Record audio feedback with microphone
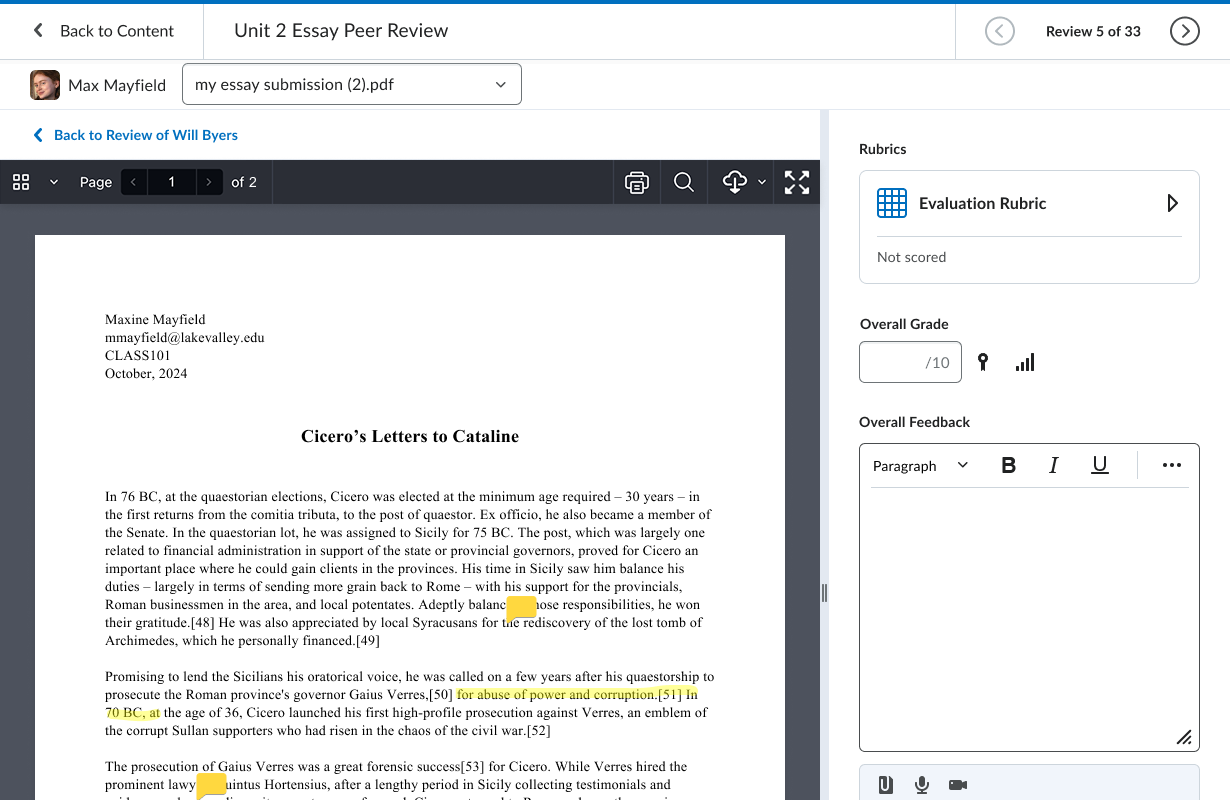The image size is (1230, 800). coord(922,785)
